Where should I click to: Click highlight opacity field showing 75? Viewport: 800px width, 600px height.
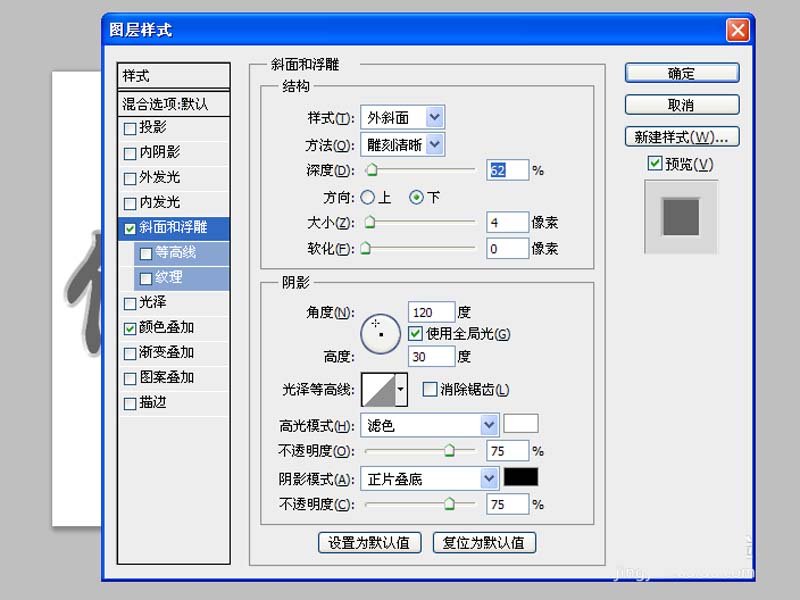507,451
